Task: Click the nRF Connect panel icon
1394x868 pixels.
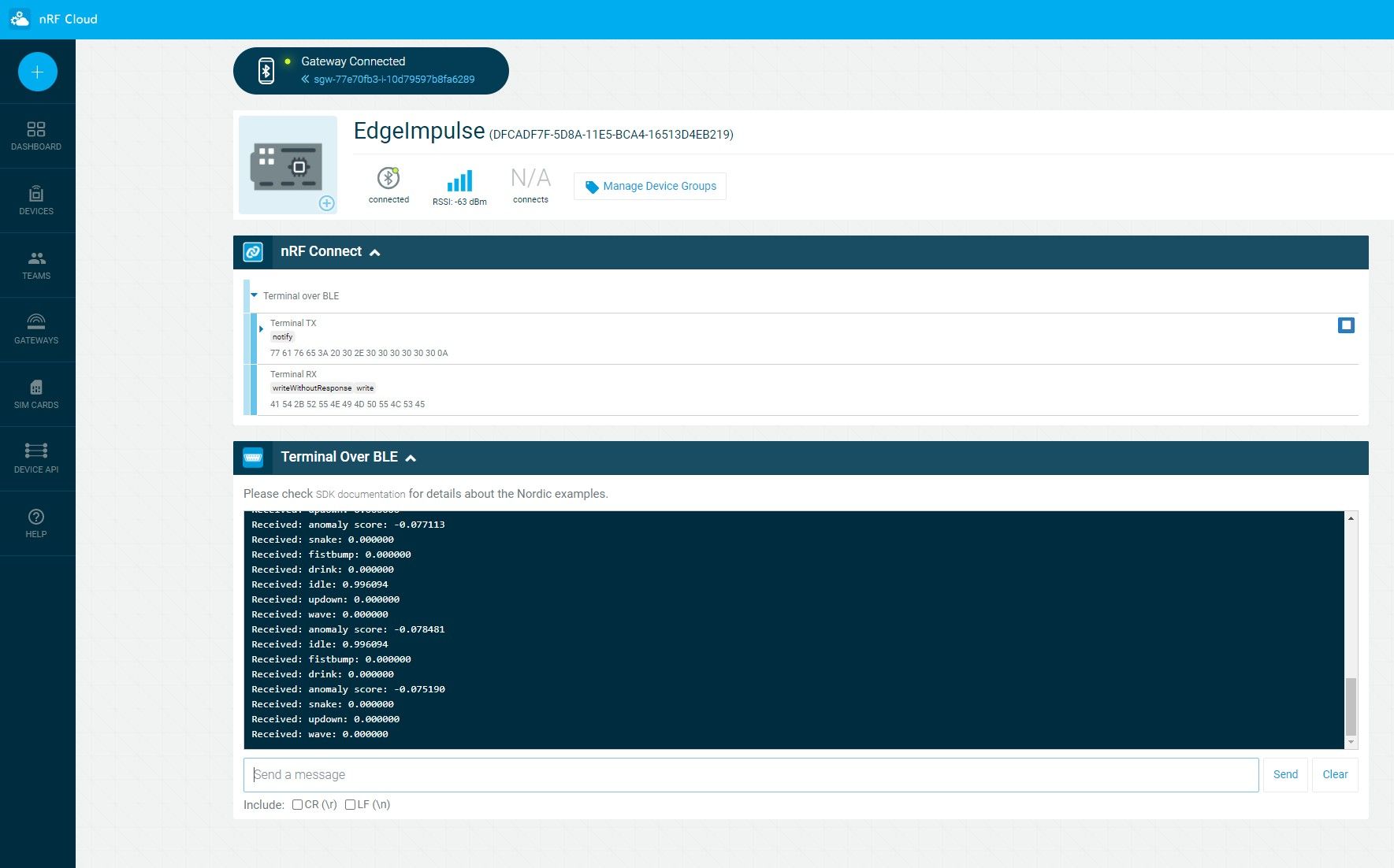Action: tap(253, 252)
